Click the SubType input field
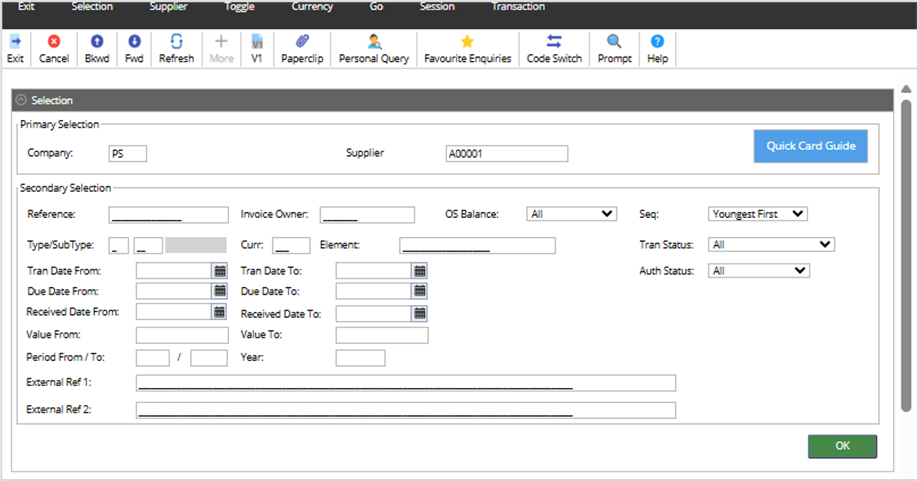This screenshot has height=481, width=919. point(148,245)
